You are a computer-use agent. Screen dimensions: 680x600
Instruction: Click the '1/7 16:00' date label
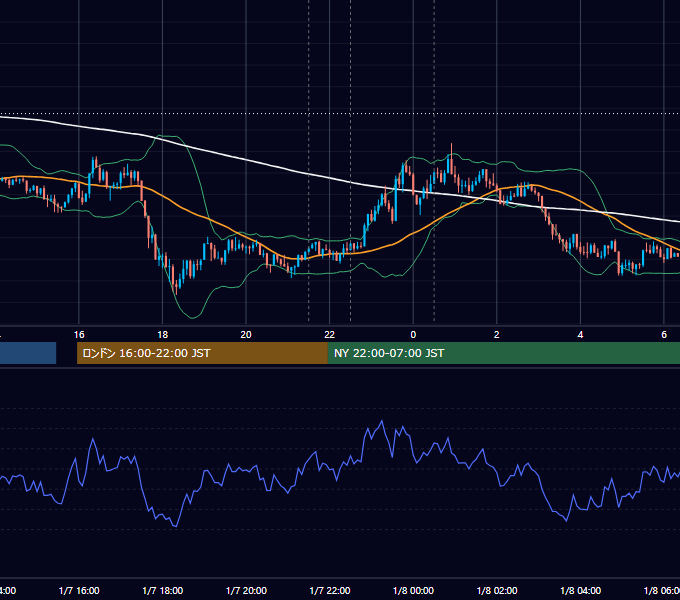(x=79, y=590)
